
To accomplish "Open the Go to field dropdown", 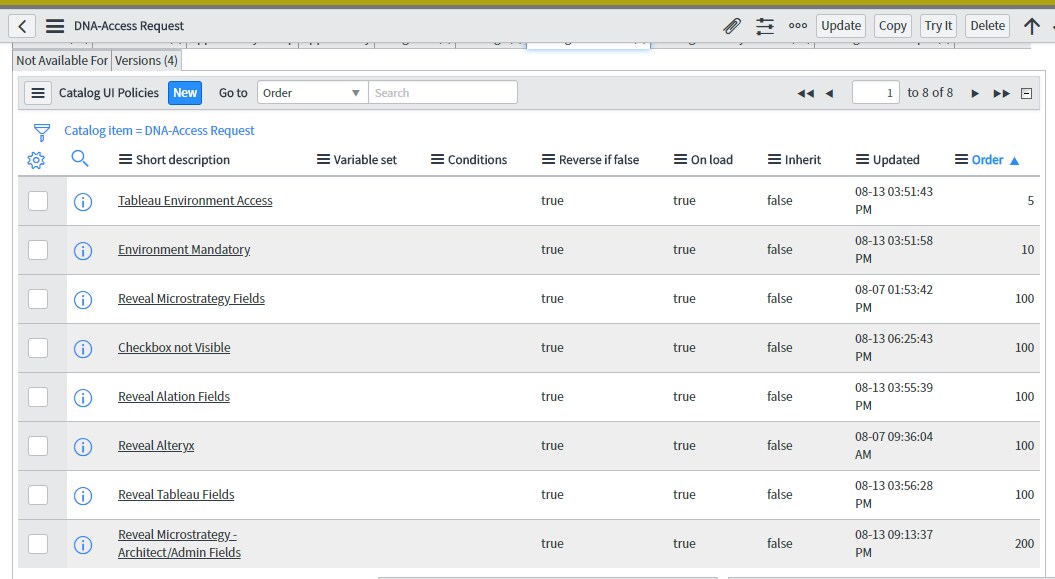I will tap(312, 93).
